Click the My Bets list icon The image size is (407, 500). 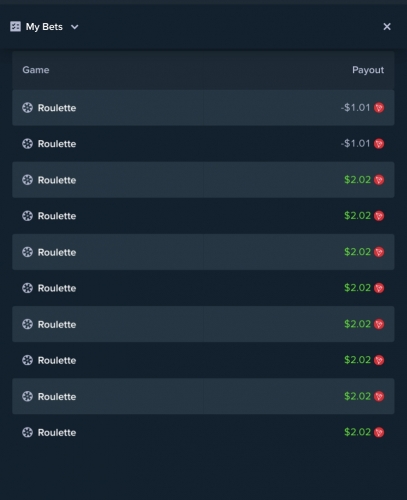click(15, 26)
